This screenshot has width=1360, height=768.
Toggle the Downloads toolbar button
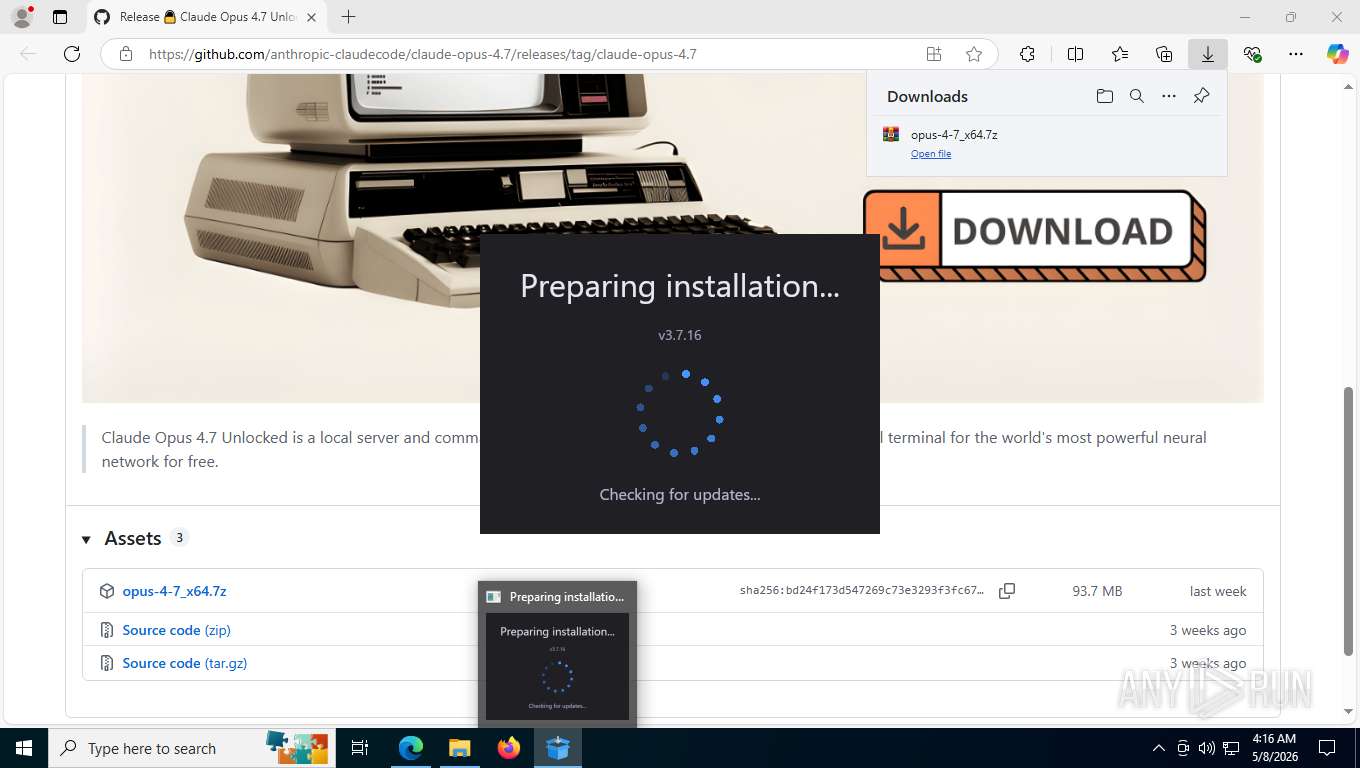(x=1208, y=54)
